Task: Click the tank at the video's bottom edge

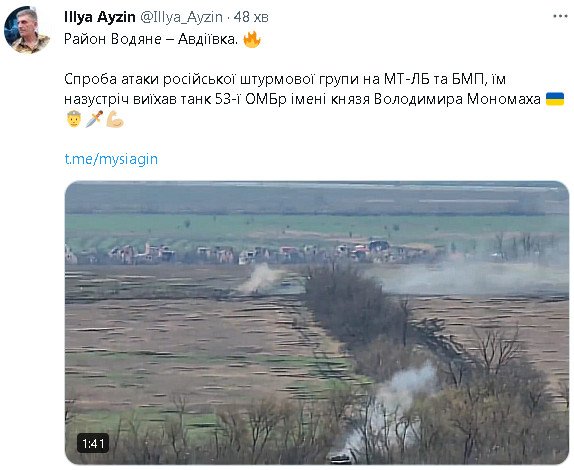Action: click(339, 458)
